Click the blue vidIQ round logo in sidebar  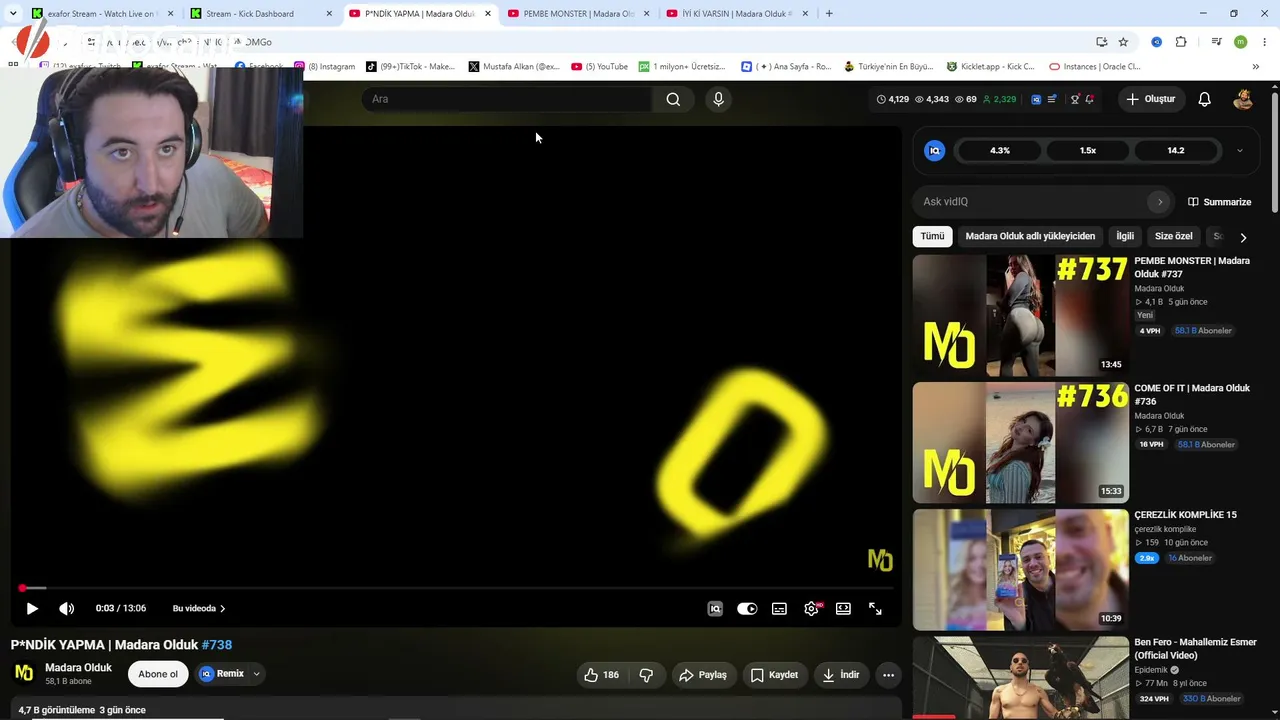tap(935, 151)
